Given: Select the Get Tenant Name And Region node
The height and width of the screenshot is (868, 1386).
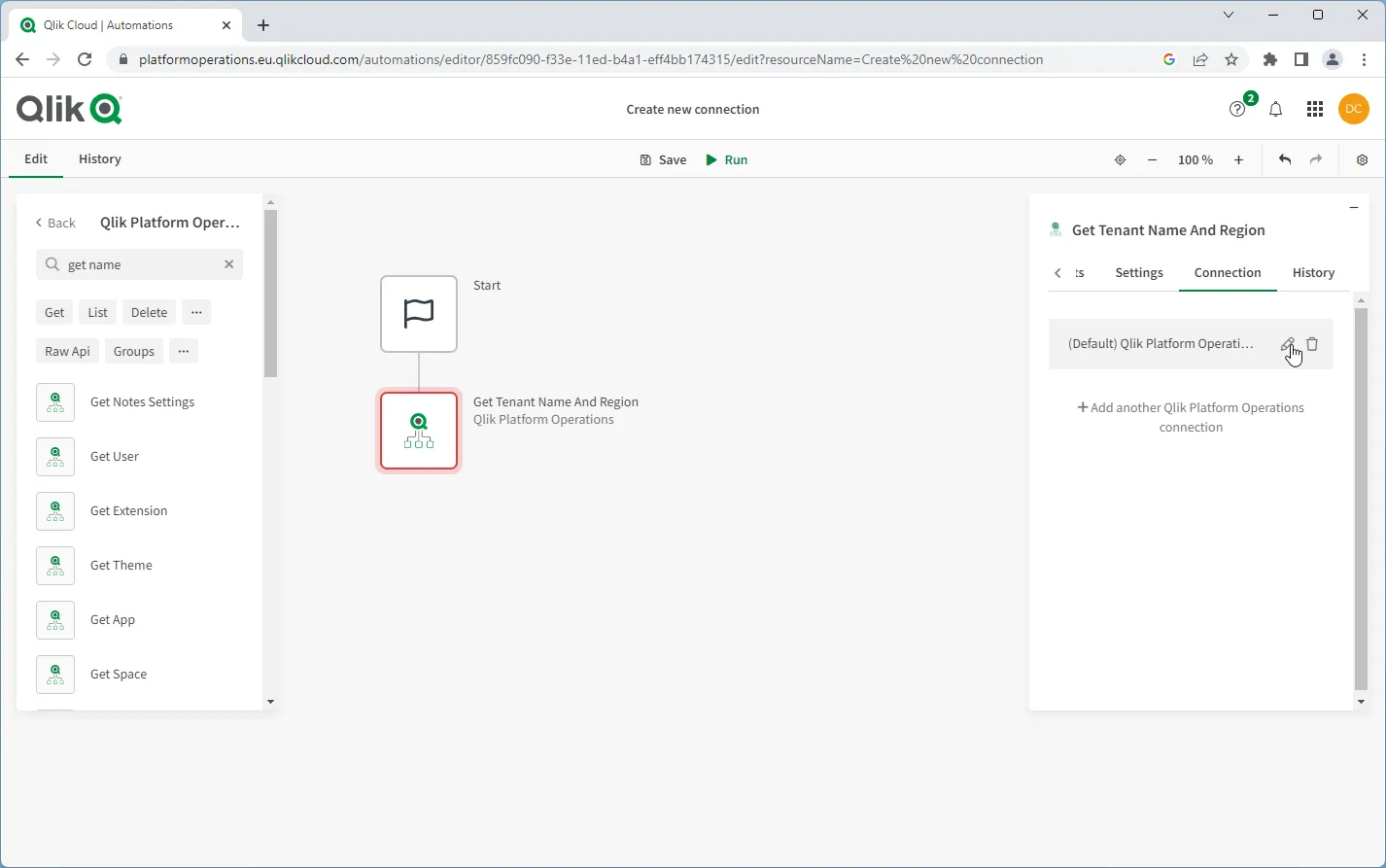Looking at the screenshot, I should coord(418,431).
